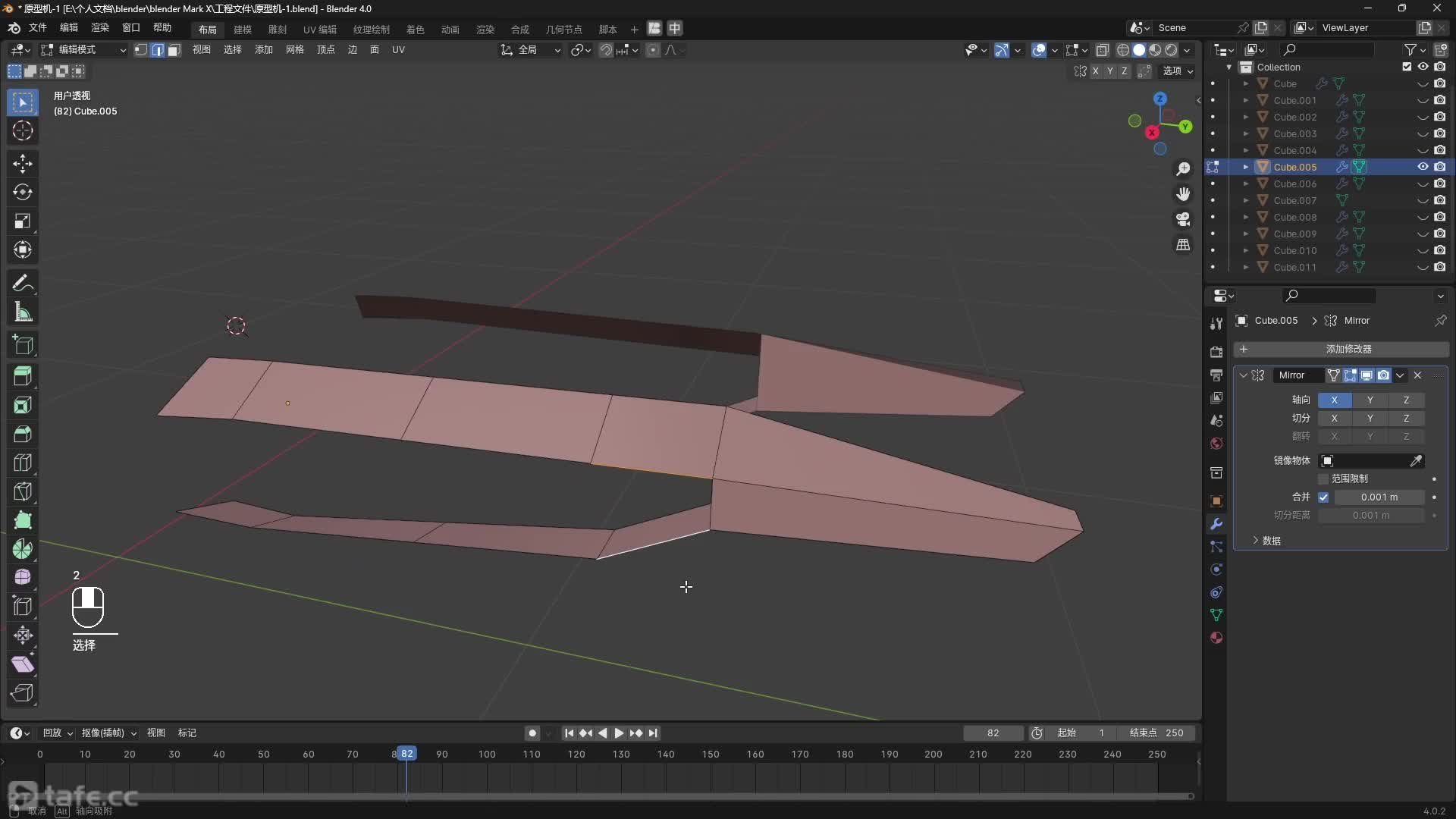This screenshot has width=1456, height=819.
Task: Expand Cube.008 in the outliner
Action: coord(1245,217)
